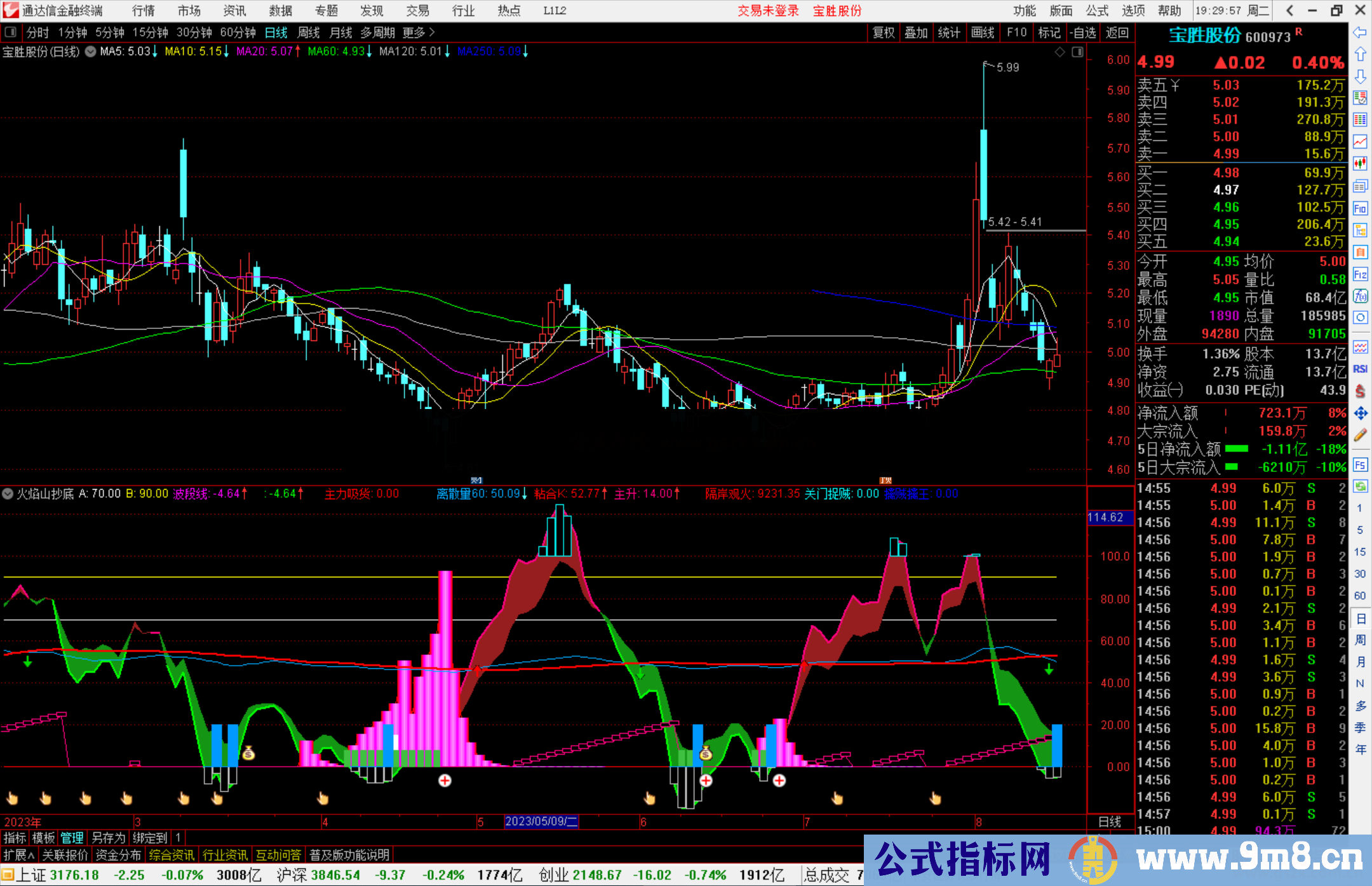Screen dimensions: 1372x886
Task: Click the back arrow icon in right sidebar
Action: (1360, 32)
